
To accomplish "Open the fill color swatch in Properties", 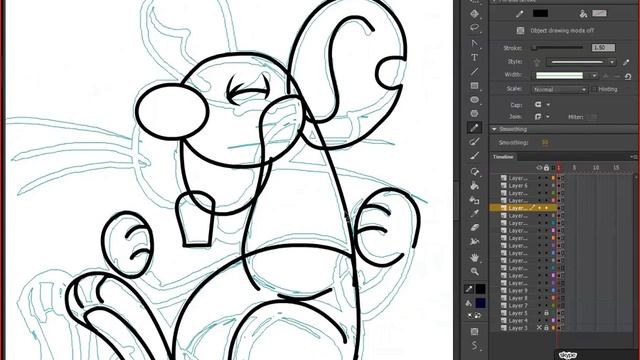I will tap(599, 14).
